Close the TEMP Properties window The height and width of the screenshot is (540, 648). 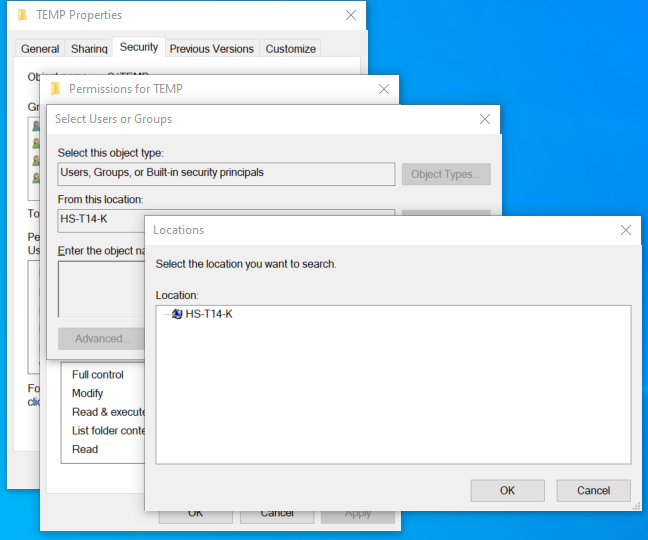click(x=351, y=15)
